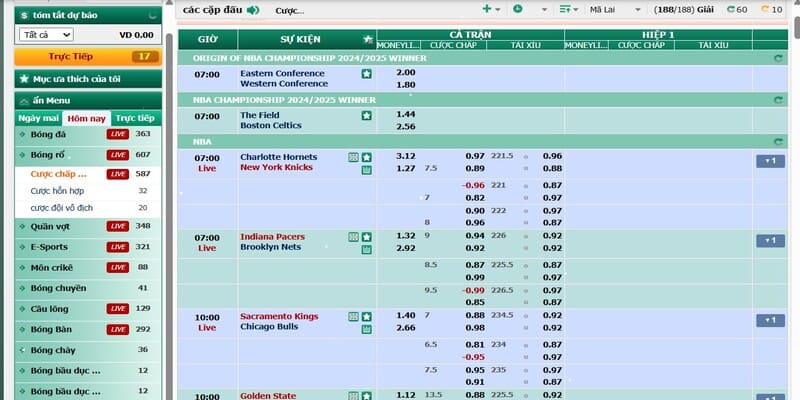
Task: Open dropdown arrow next to plus icon
Action: coord(498,10)
